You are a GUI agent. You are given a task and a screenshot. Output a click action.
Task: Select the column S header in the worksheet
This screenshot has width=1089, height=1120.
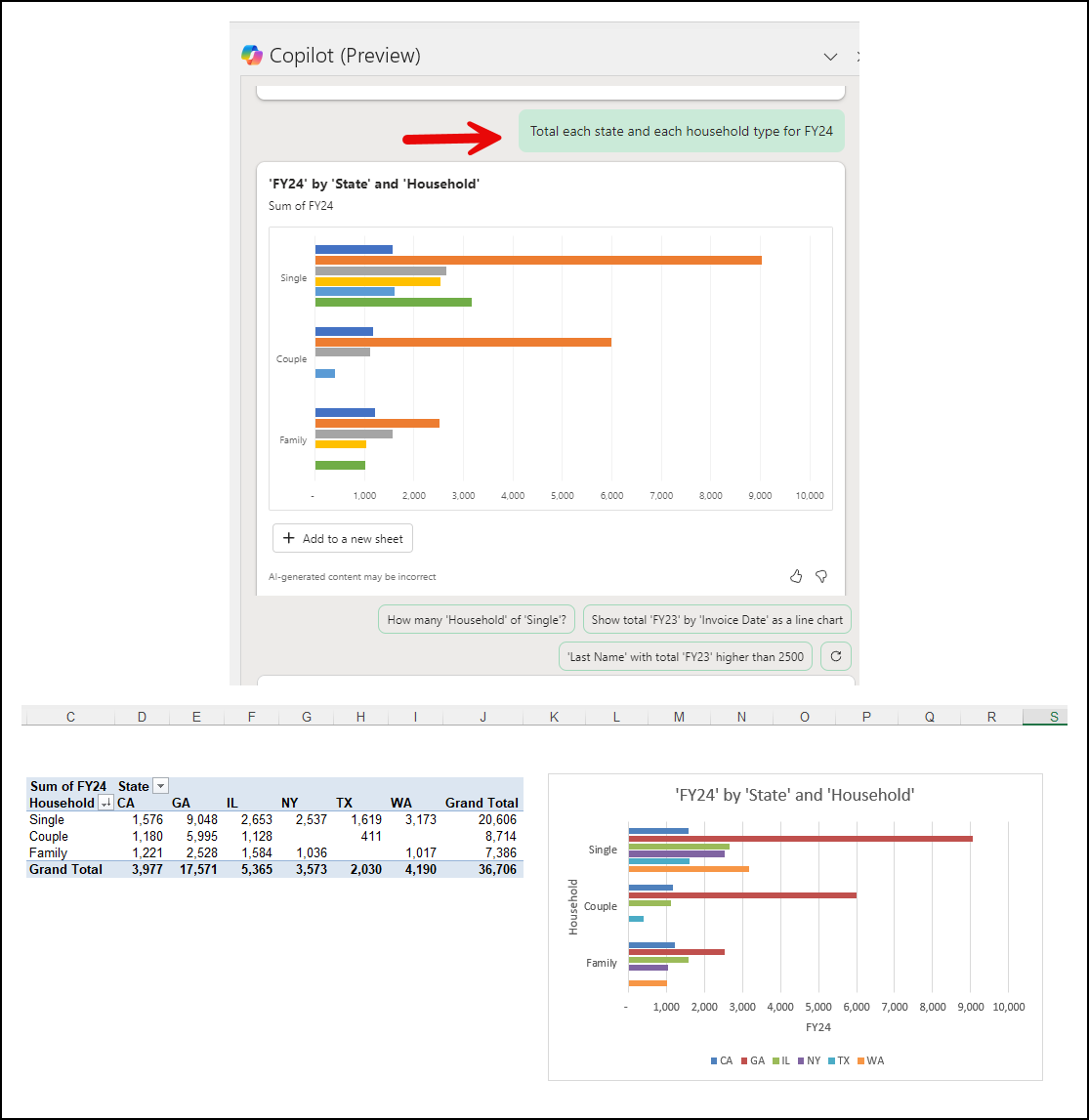pos(1053,716)
